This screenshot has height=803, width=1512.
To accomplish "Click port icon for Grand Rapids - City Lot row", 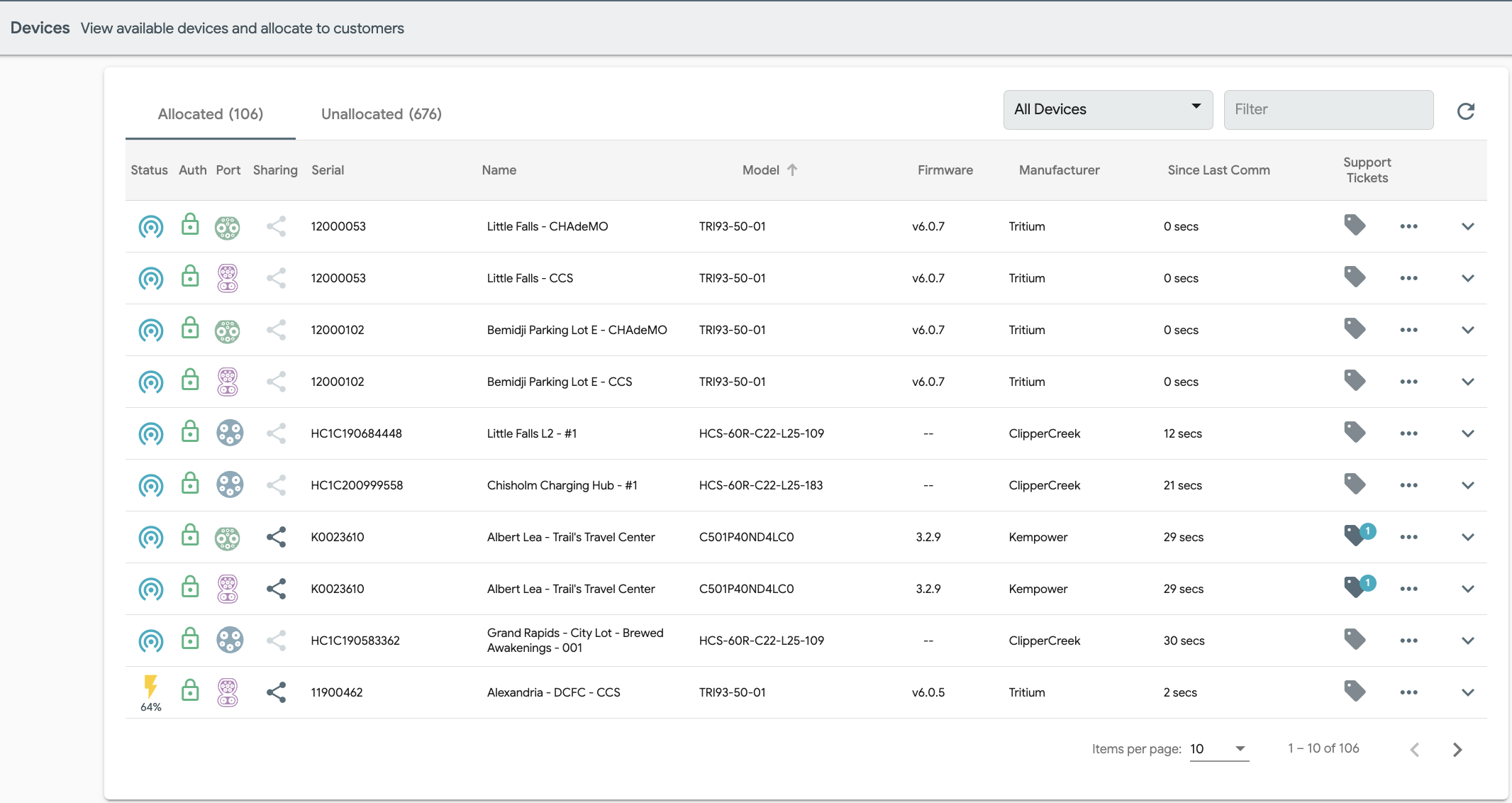I will 230,640.
